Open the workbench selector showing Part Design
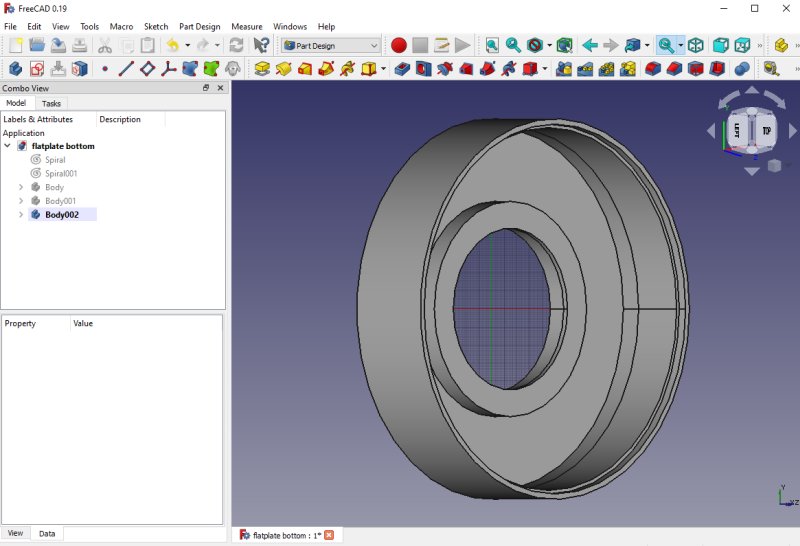 331,45
